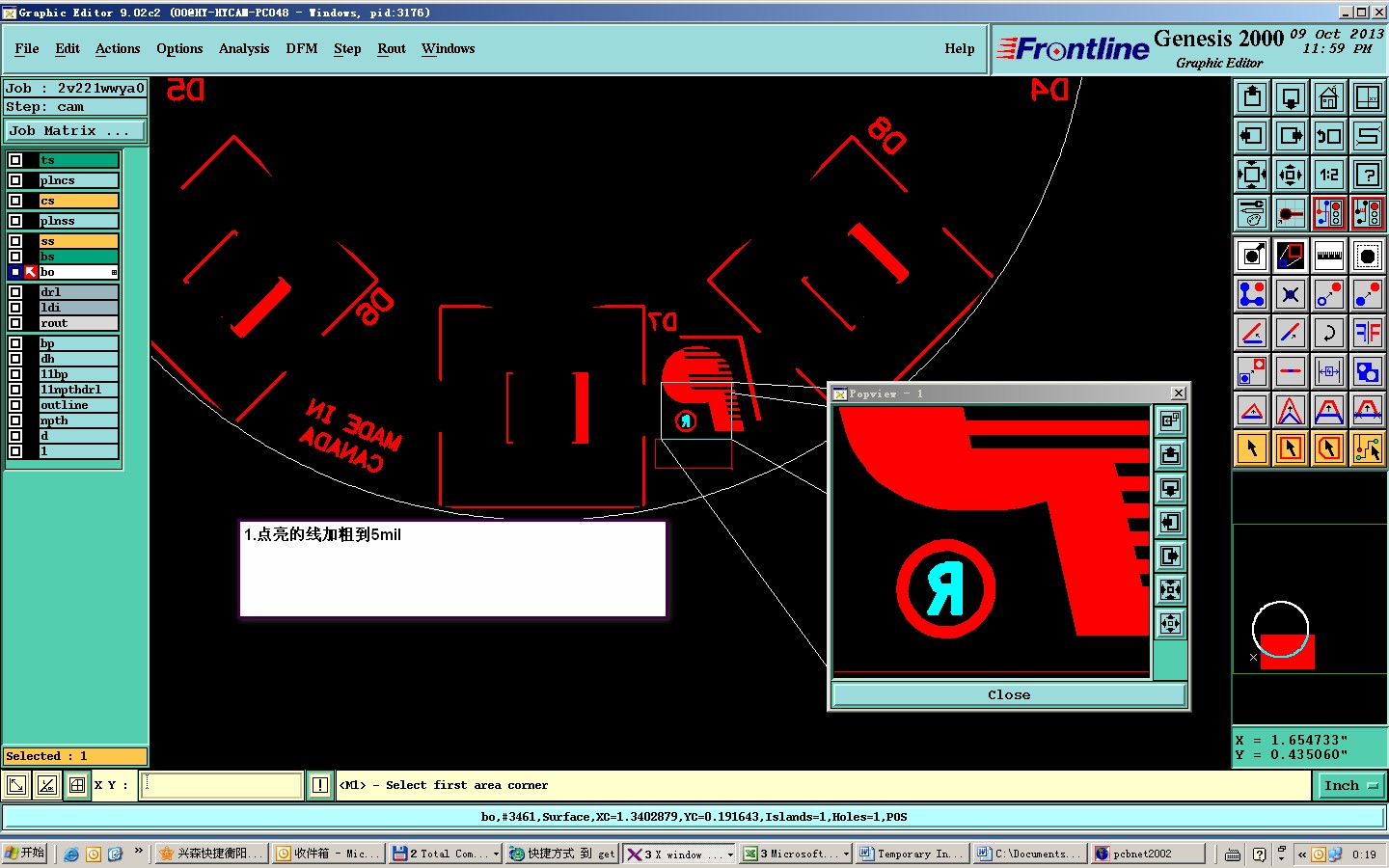Toggle display checkbox for cs layer
This screenshot has width=1389, height=868.
[15, 201]
